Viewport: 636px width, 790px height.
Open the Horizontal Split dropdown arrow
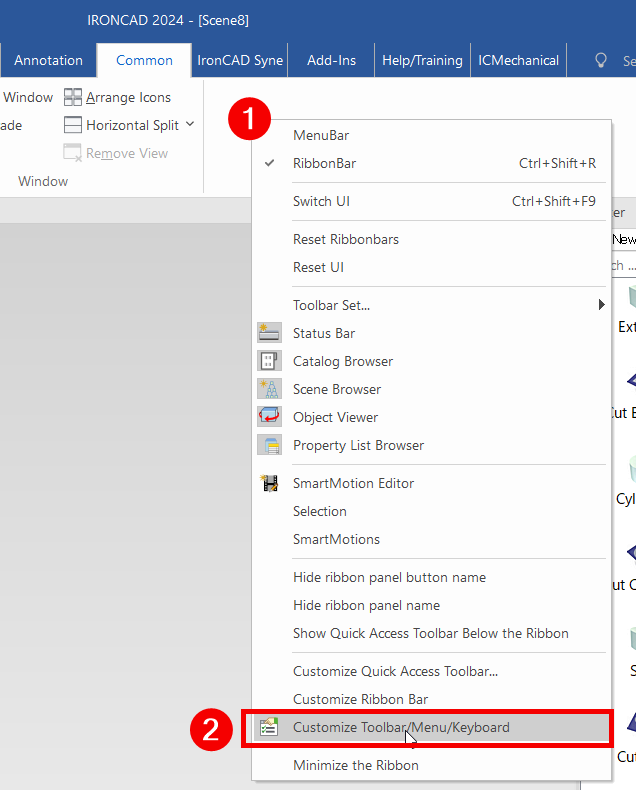coord(190,125)
